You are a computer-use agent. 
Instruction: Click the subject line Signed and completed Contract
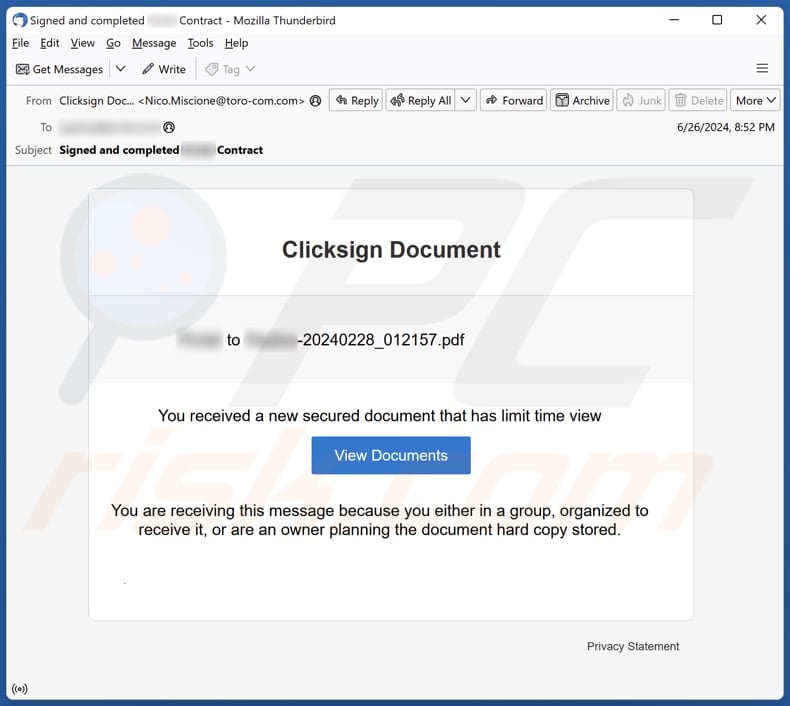pos(161,150)
